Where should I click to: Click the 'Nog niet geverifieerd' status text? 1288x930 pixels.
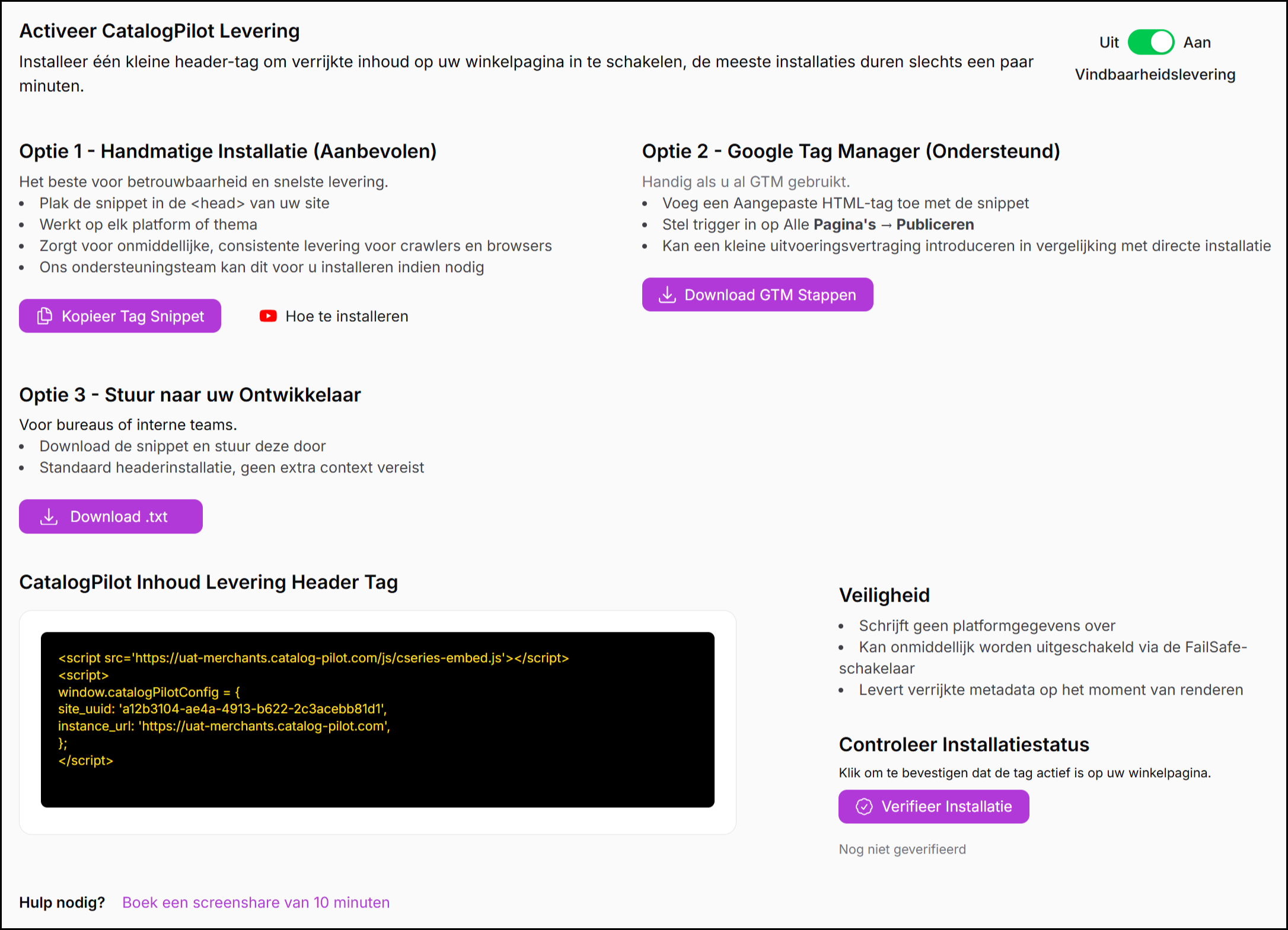coord(902,849)
